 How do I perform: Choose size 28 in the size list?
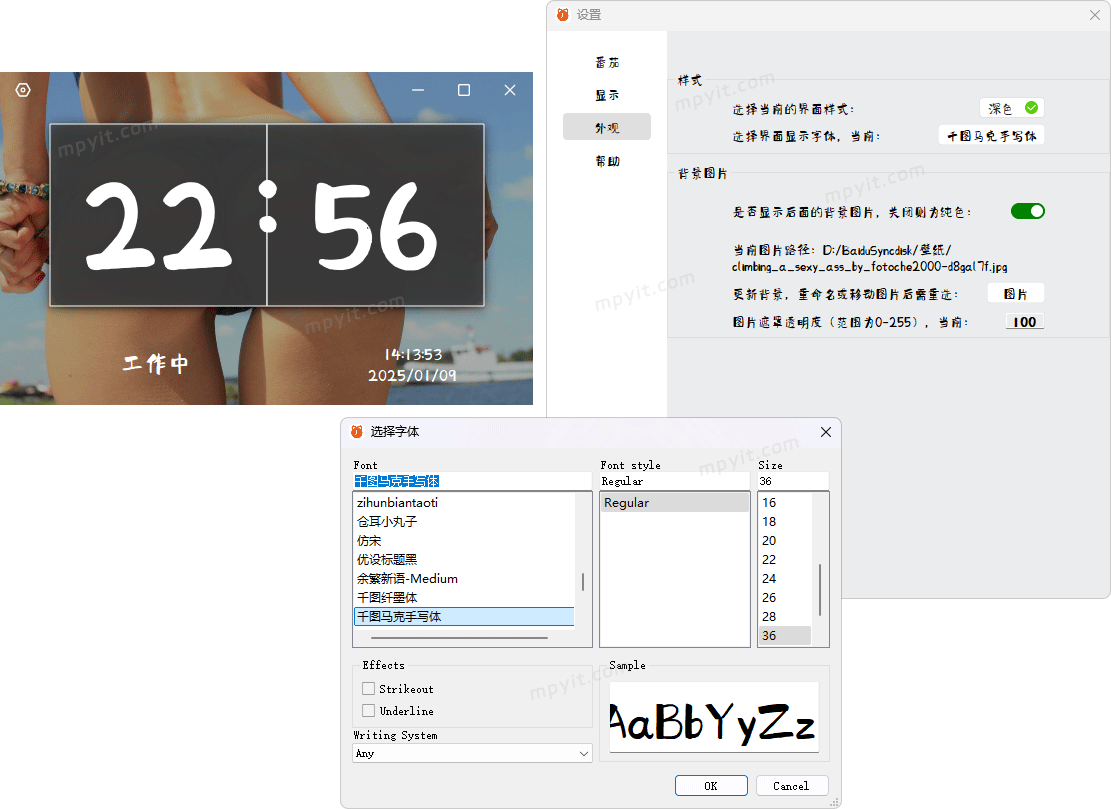point(785,616)
